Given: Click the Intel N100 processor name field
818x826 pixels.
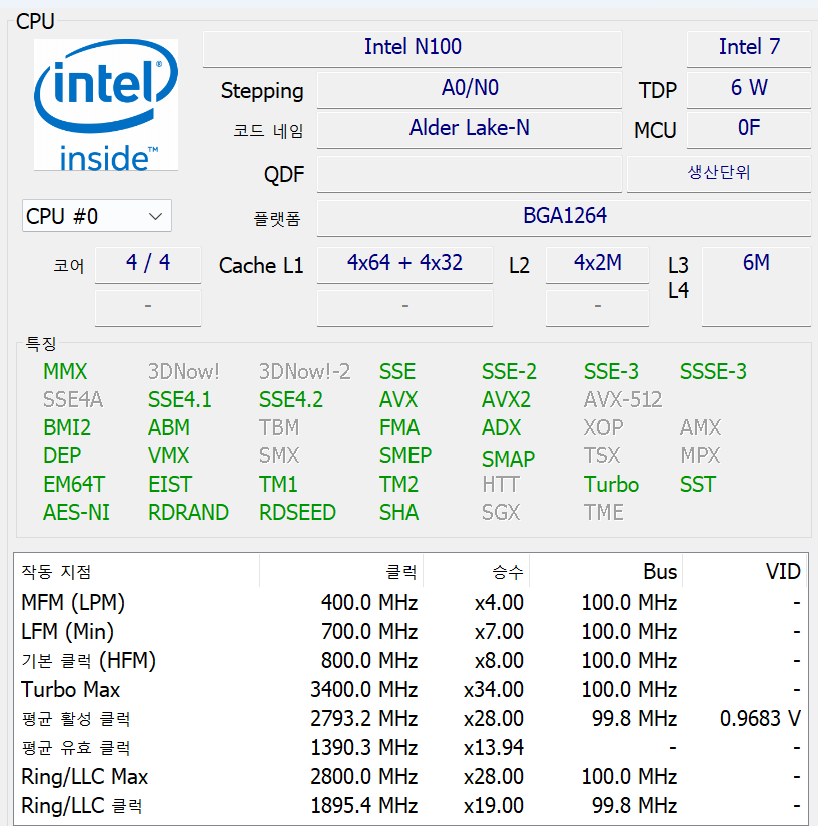Looking at the screenshot, I should pos(412,47).
